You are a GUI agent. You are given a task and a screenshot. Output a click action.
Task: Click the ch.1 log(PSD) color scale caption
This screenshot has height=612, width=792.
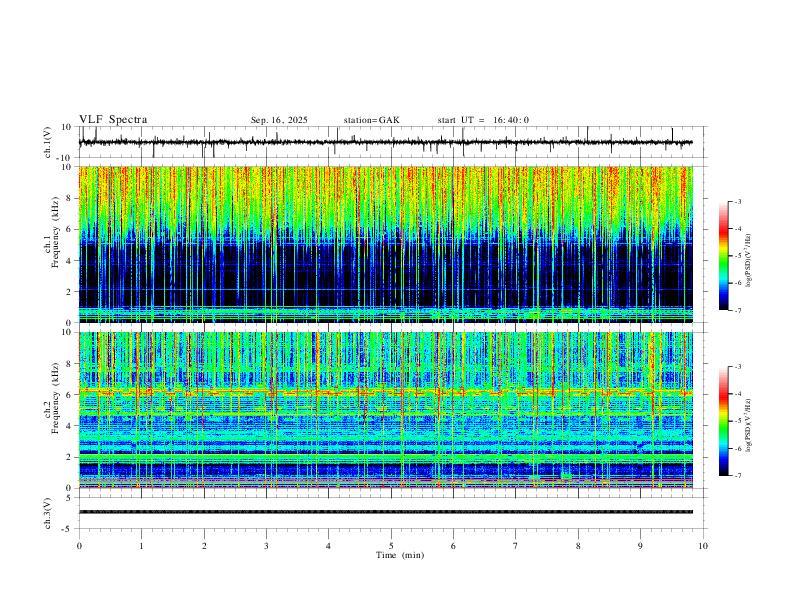(x=749, y=261)
